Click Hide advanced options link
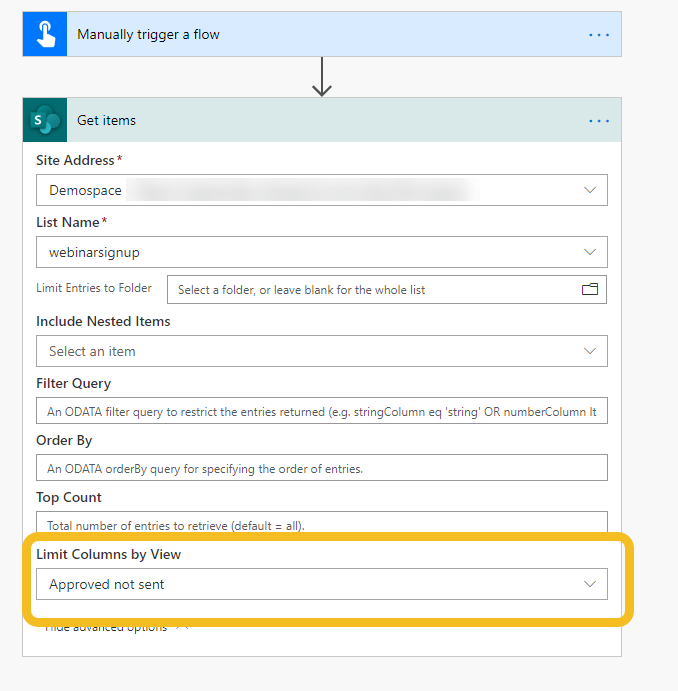The width and height of the screenshot is (678, 691). tap(110, 628)
